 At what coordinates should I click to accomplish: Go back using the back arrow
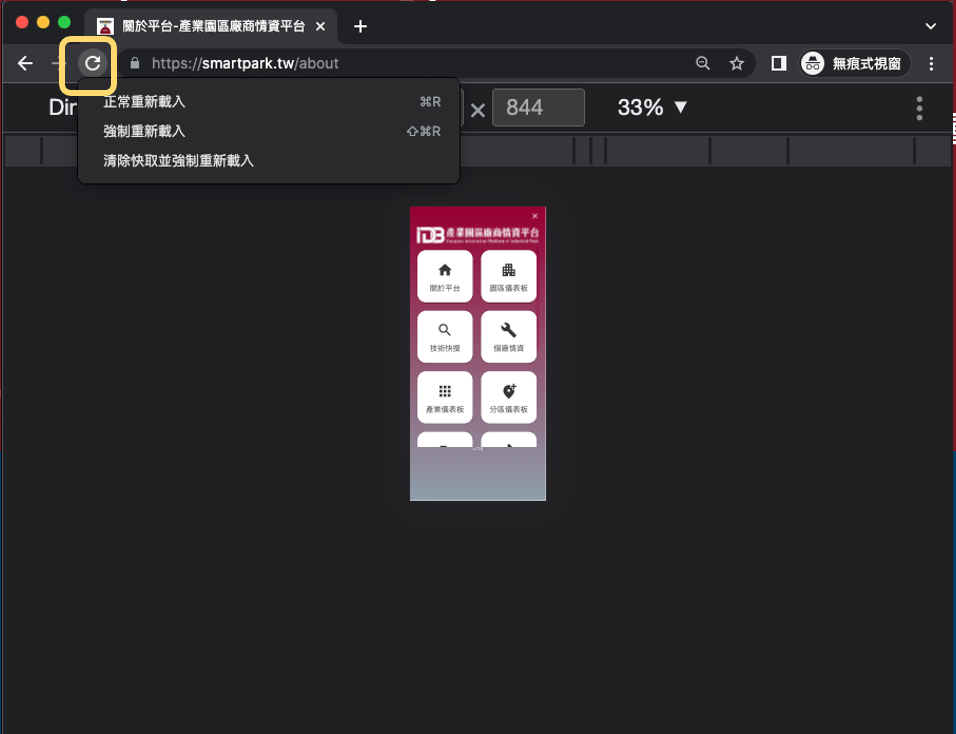(26, 64)
